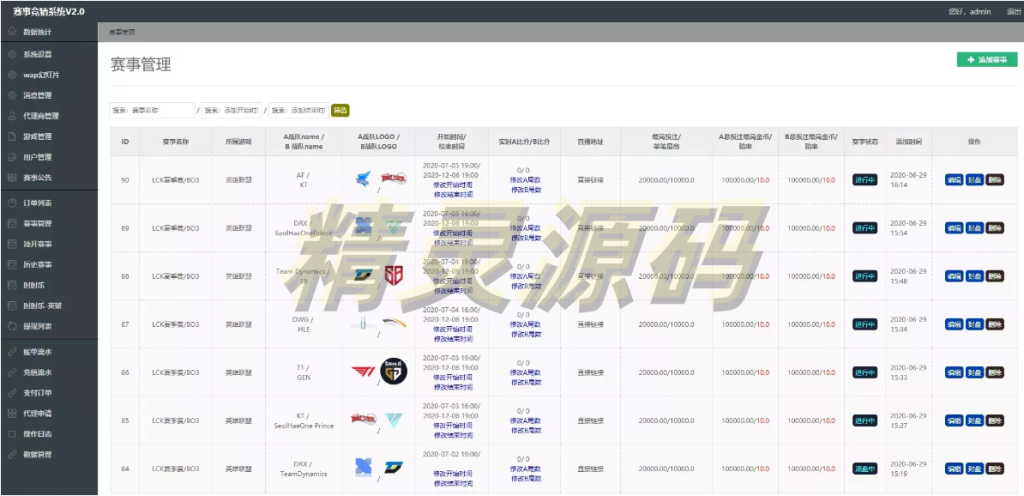Click the SB team logo in row 88
The width and height of the screenshot is (1024, 496).
click(394, 275)
